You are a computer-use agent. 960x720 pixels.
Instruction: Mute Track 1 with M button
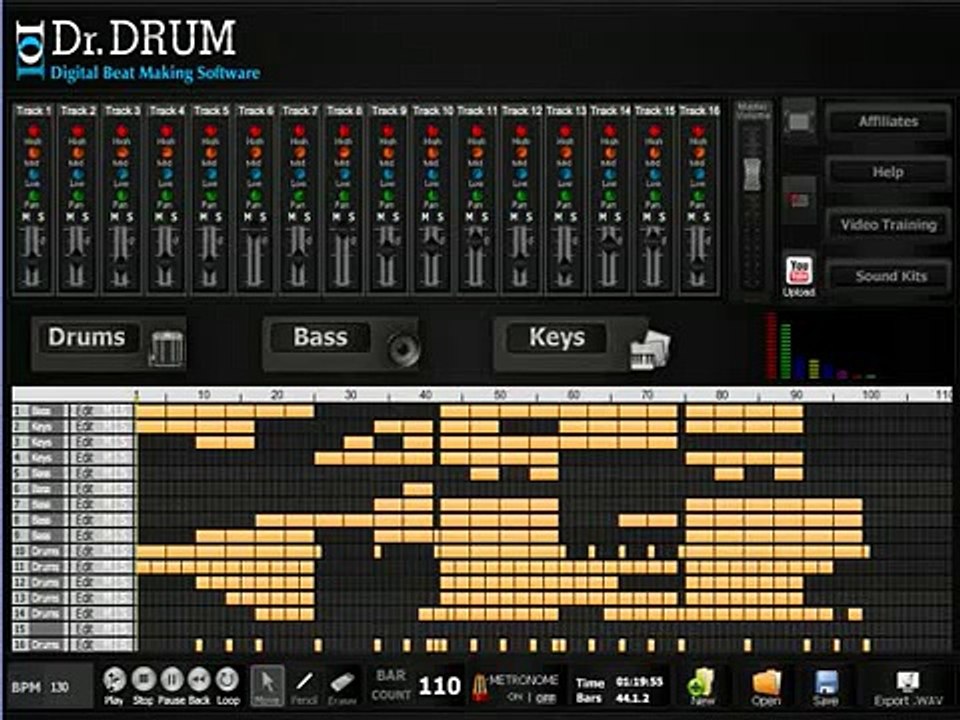26,217
